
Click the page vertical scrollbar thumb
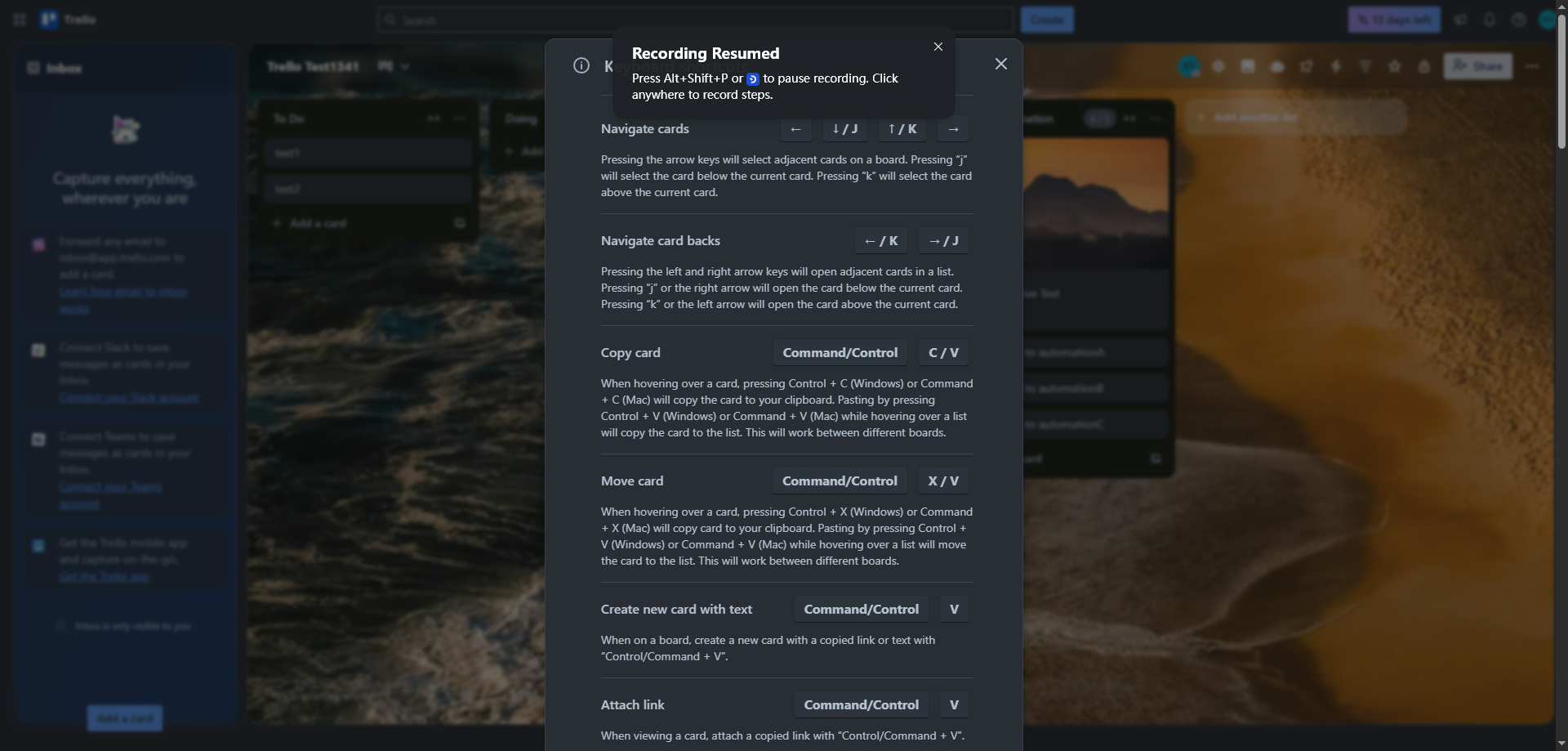[1561, 80]
